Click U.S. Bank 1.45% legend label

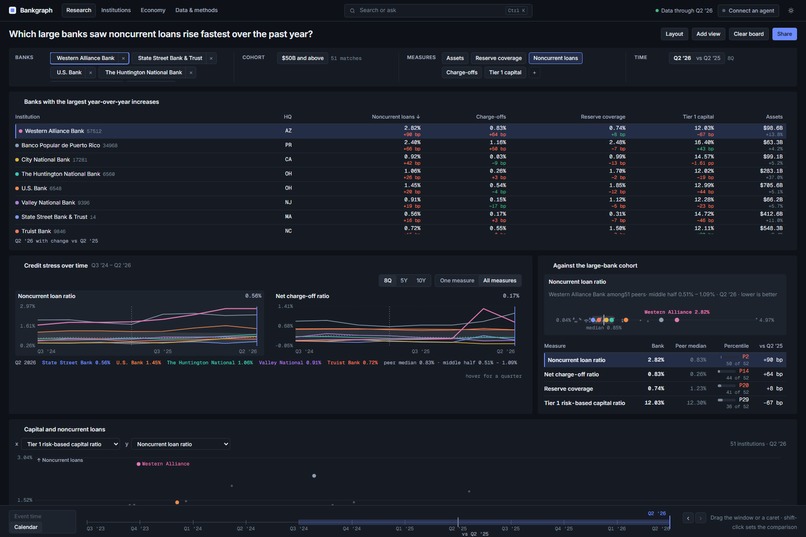coord(138,363)
